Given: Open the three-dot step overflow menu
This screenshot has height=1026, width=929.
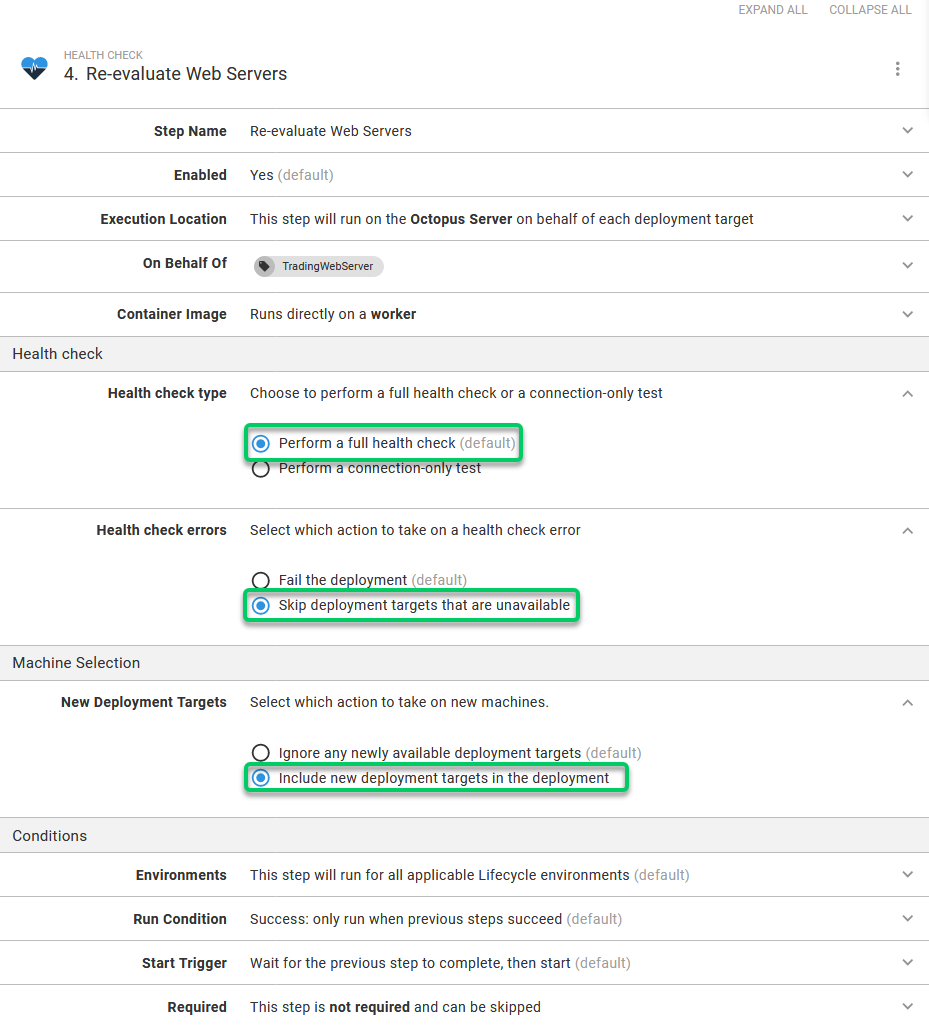Looking at the screenshot, I should click(x=897, y=69).
